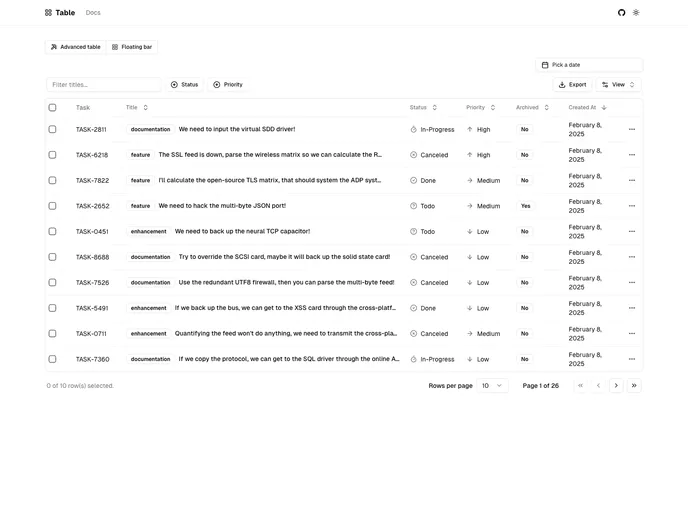Jump to the last page arrow

634,385
